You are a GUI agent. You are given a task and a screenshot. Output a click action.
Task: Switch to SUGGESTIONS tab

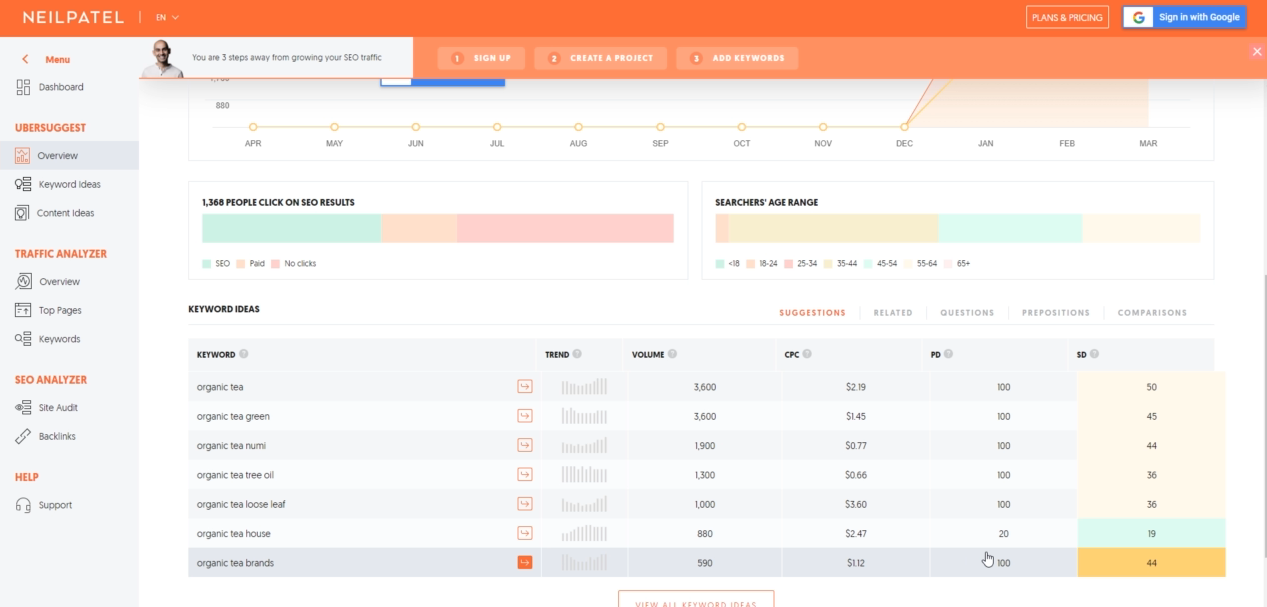[812, 313]
